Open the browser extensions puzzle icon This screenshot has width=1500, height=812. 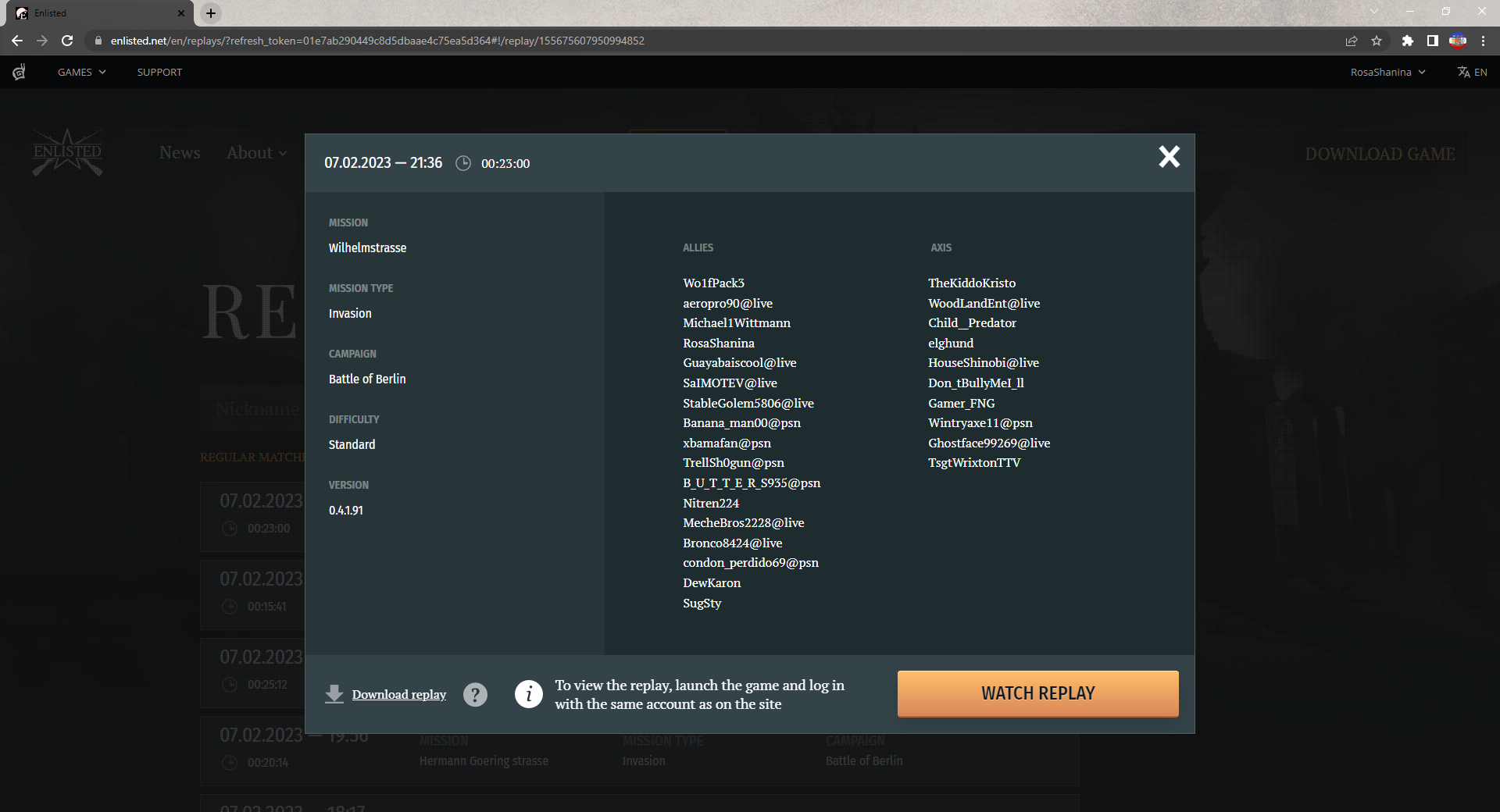[x=1407, y=41]
